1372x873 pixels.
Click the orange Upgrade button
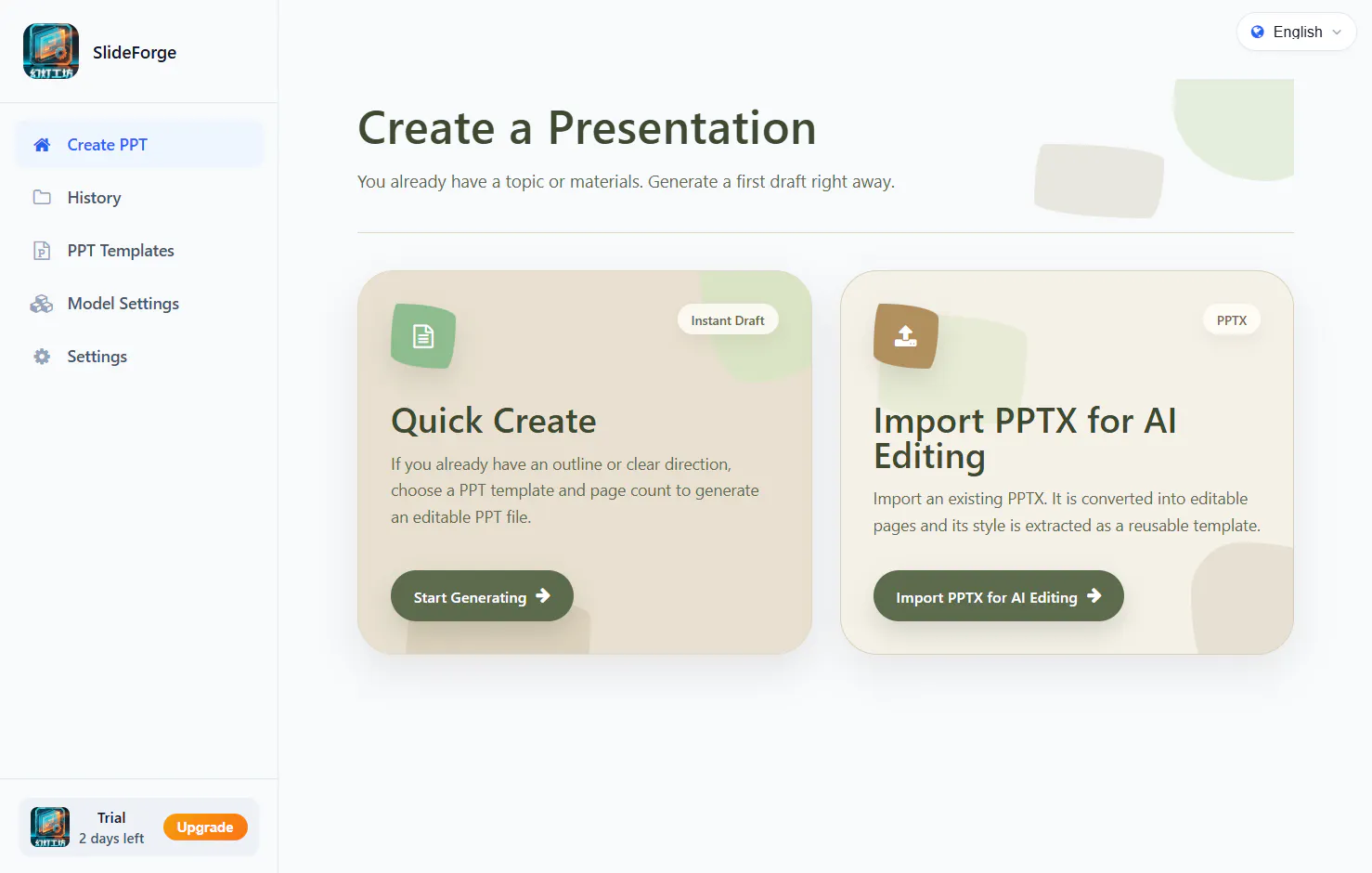(205, 827)
